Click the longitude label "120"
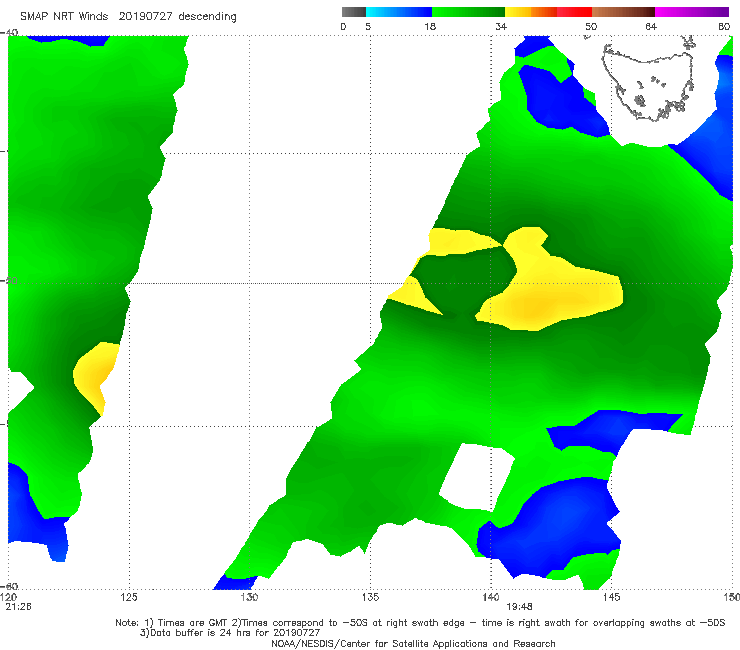 (9, 598)
